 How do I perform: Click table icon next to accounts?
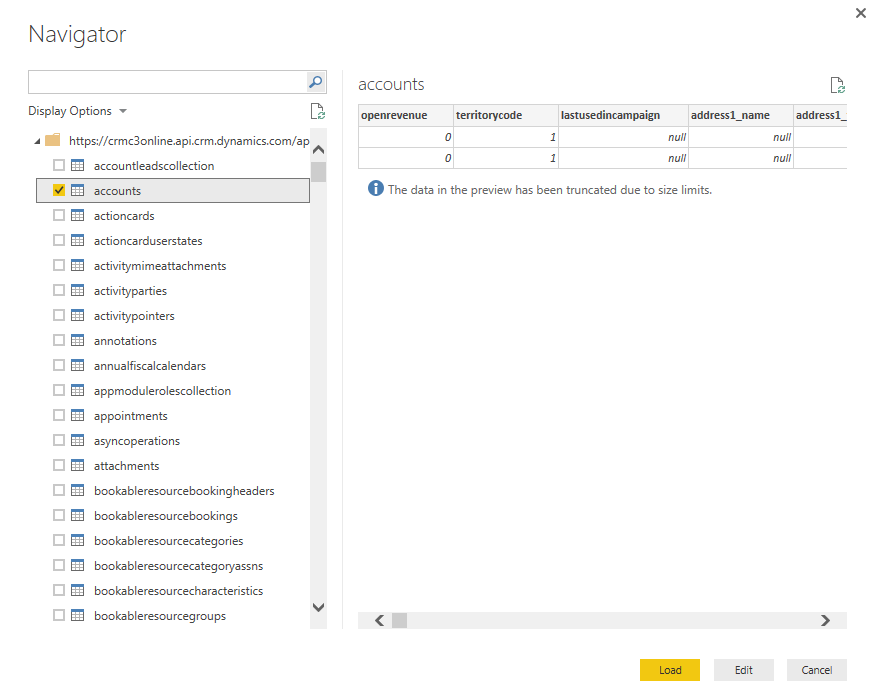click(78, 190)
